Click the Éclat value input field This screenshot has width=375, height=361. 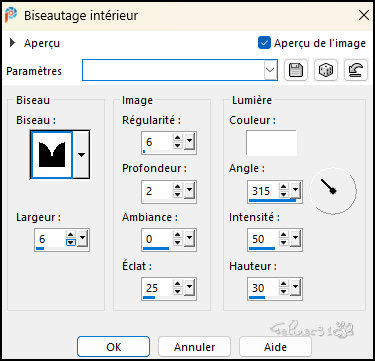158,288
